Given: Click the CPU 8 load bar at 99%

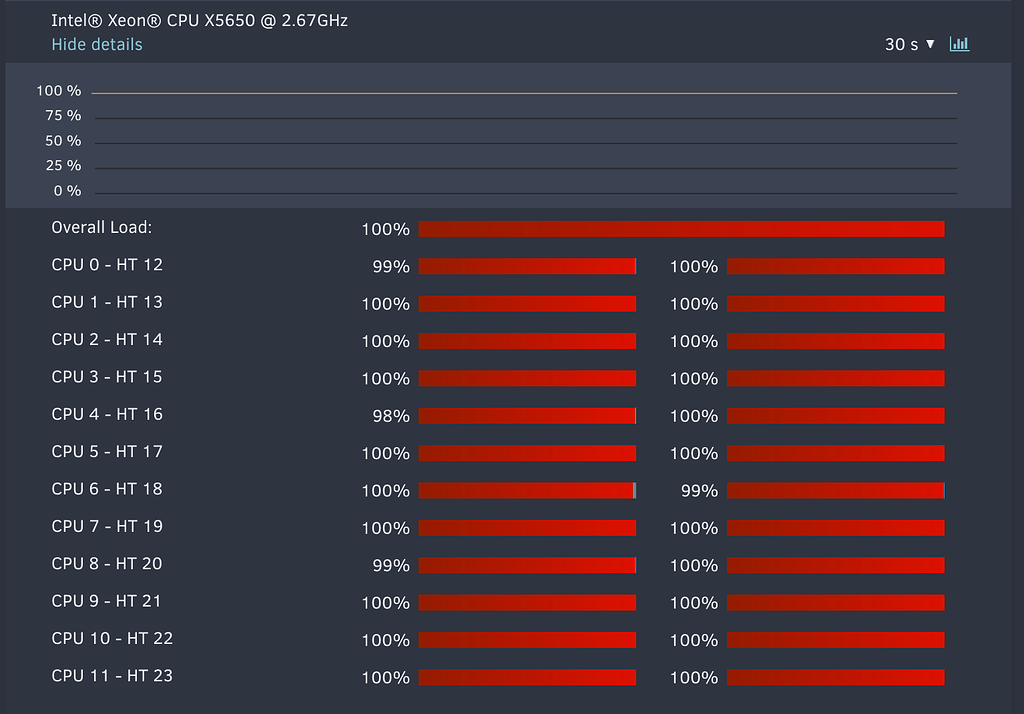Looking at the screenshot, I should [527, 565].
